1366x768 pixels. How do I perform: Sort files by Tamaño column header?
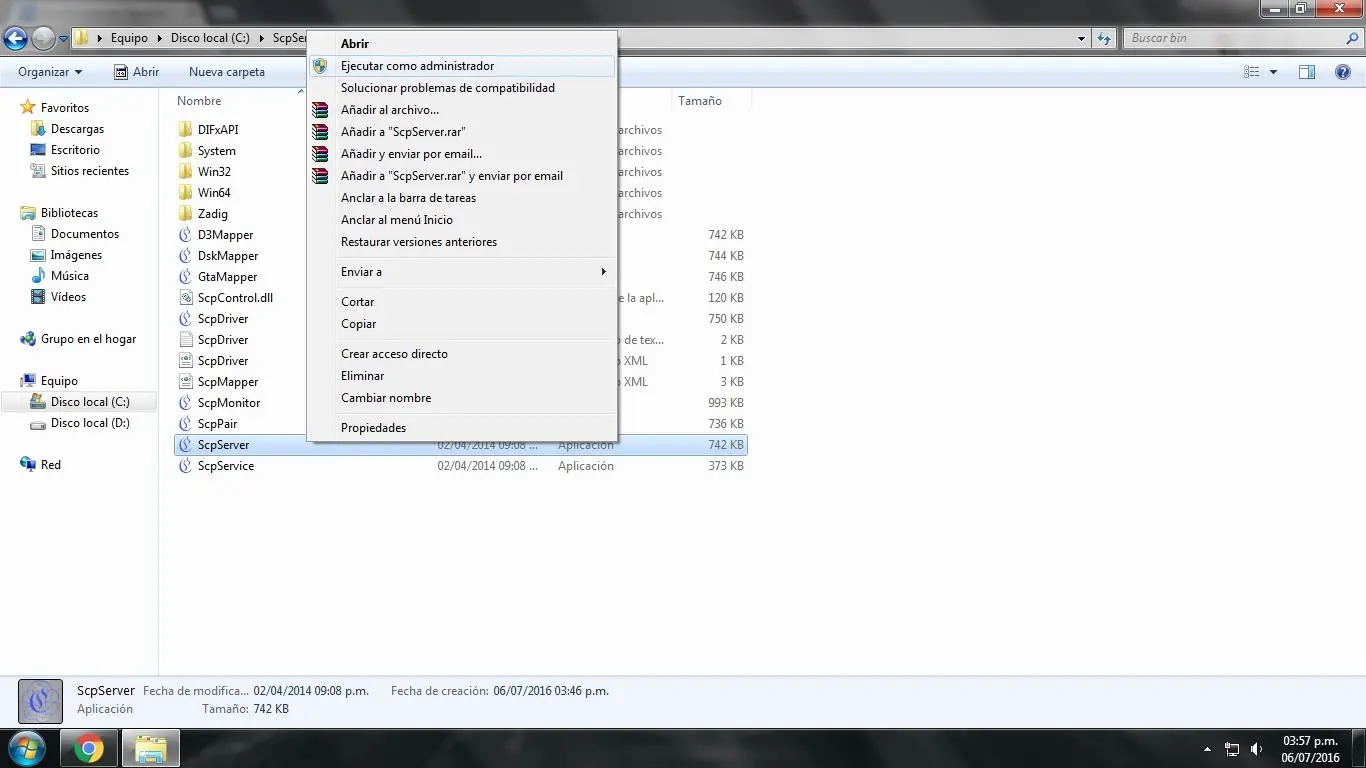(x=700, y=101)
